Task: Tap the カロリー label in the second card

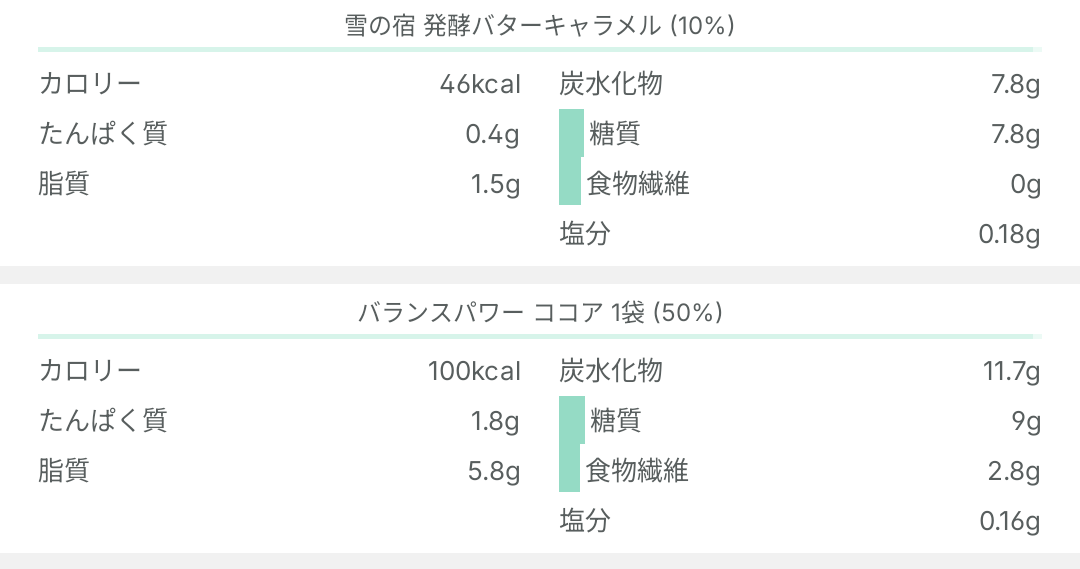Action: (x=90, y=371)
